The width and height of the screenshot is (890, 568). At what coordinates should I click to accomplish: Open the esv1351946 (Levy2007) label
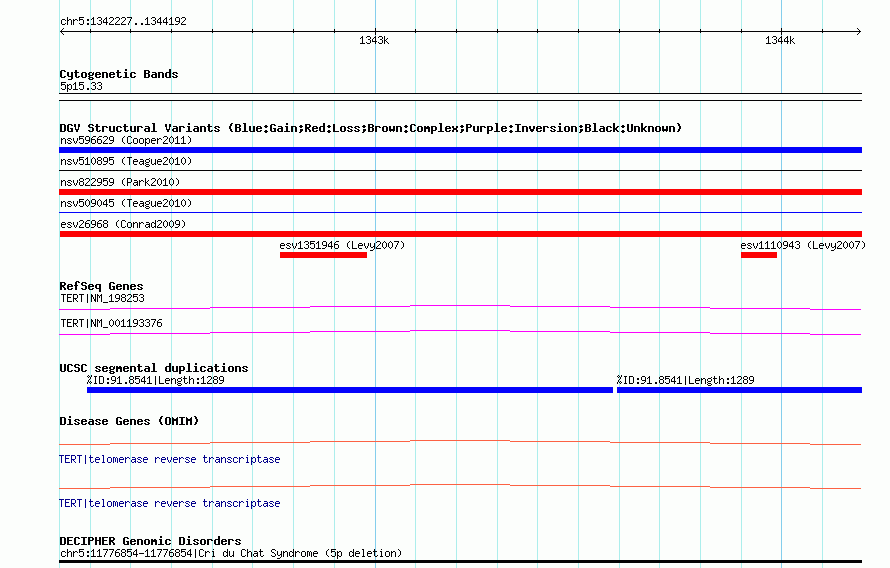(x=342, y=245)
